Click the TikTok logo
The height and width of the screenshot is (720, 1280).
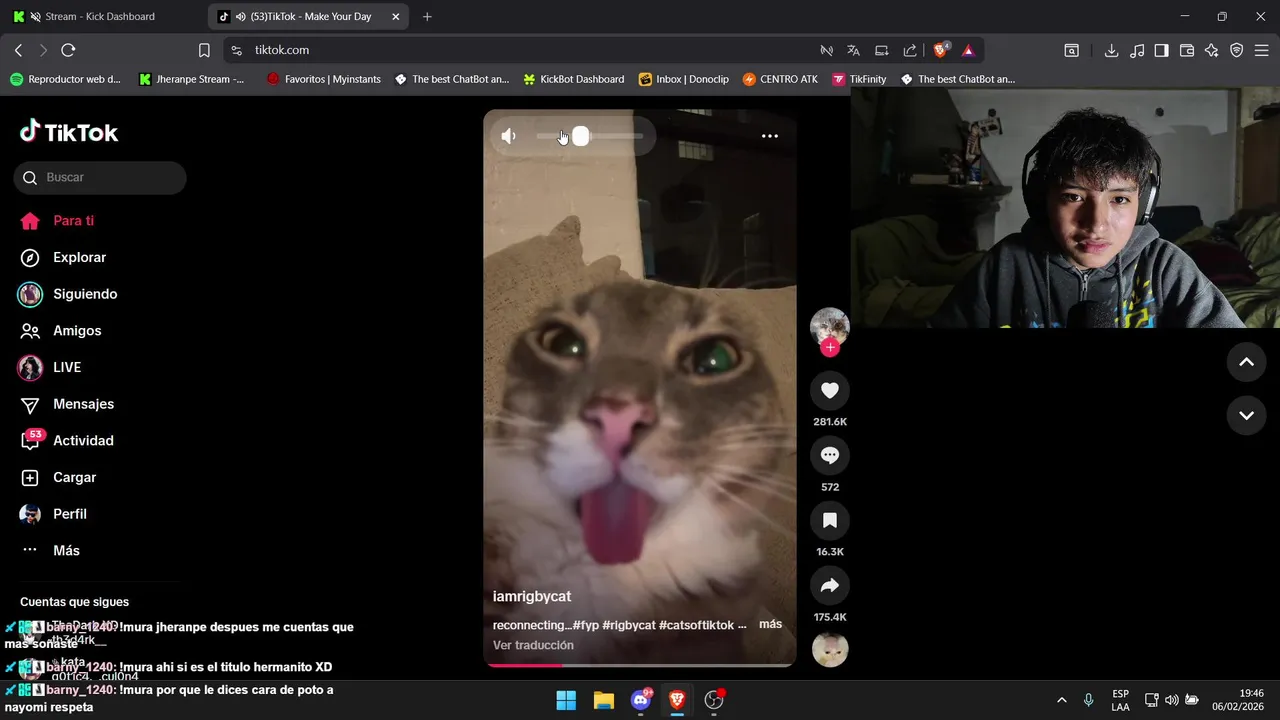tap(69, 132)
